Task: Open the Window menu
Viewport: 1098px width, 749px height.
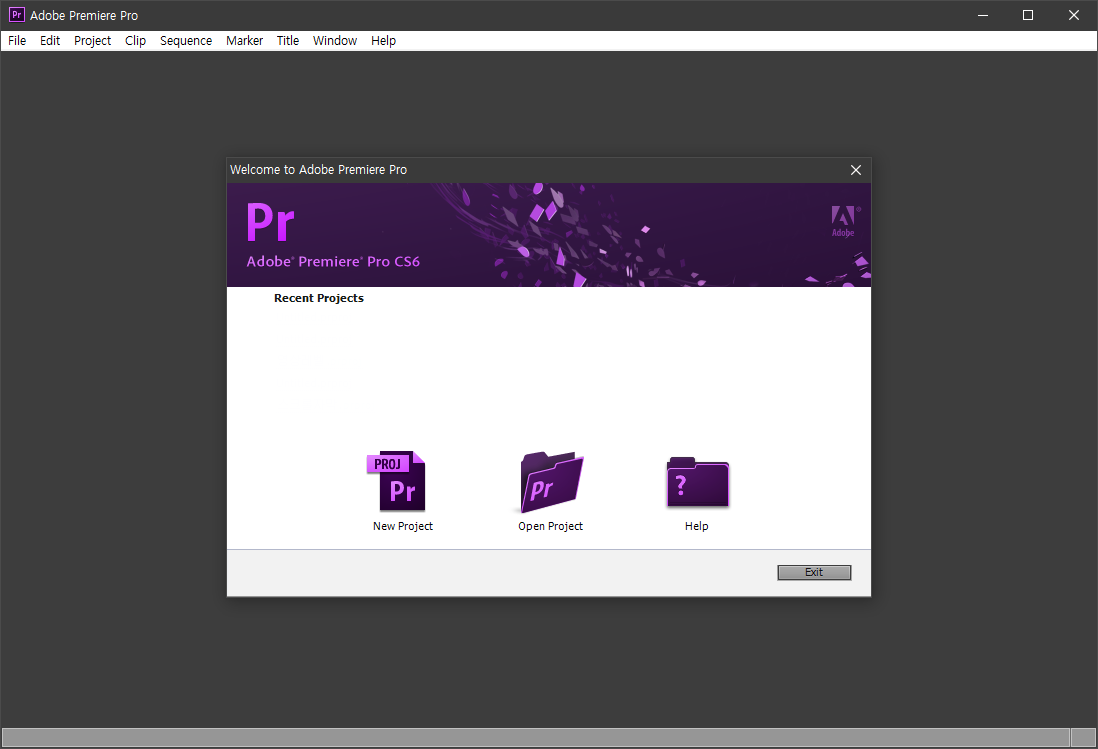Action: [335, 41]
